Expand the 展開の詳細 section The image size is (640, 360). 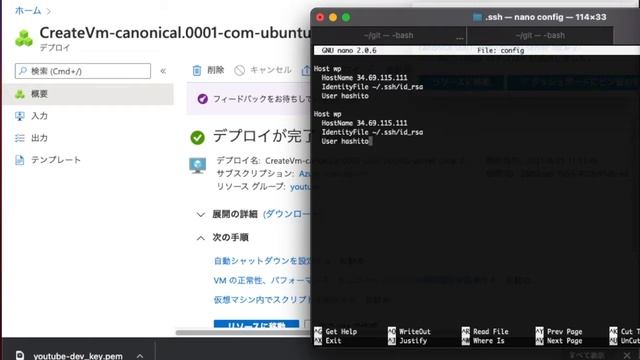pyautogui.click(x=234, y=214)
